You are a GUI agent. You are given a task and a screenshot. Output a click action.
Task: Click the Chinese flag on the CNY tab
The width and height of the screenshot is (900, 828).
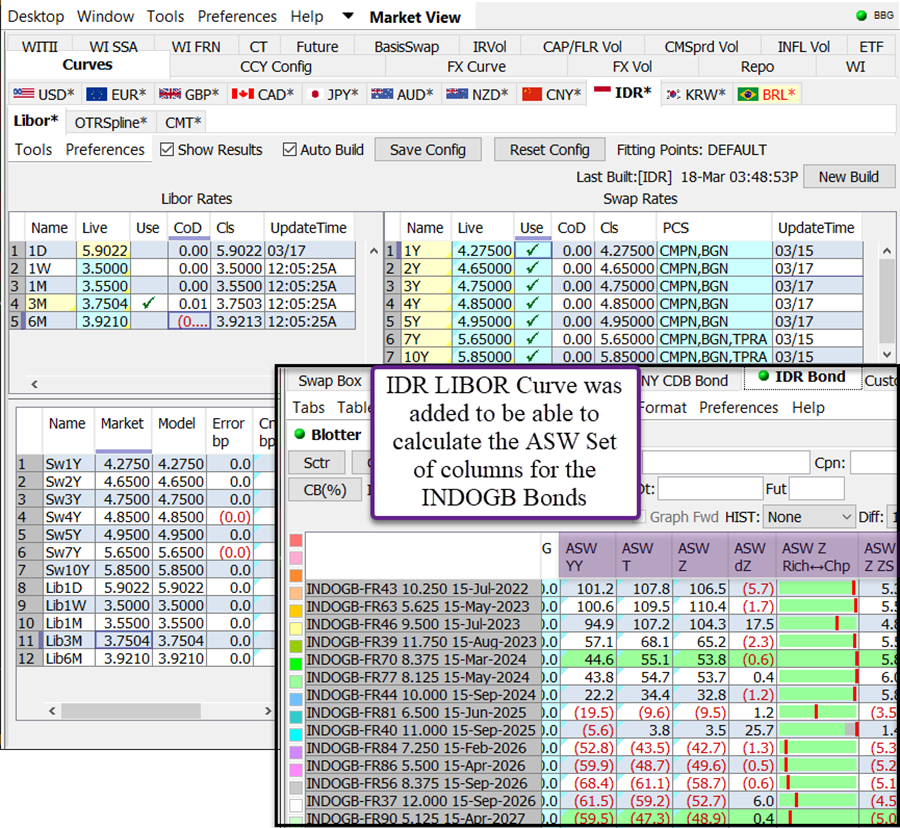[x=532, y=94]
